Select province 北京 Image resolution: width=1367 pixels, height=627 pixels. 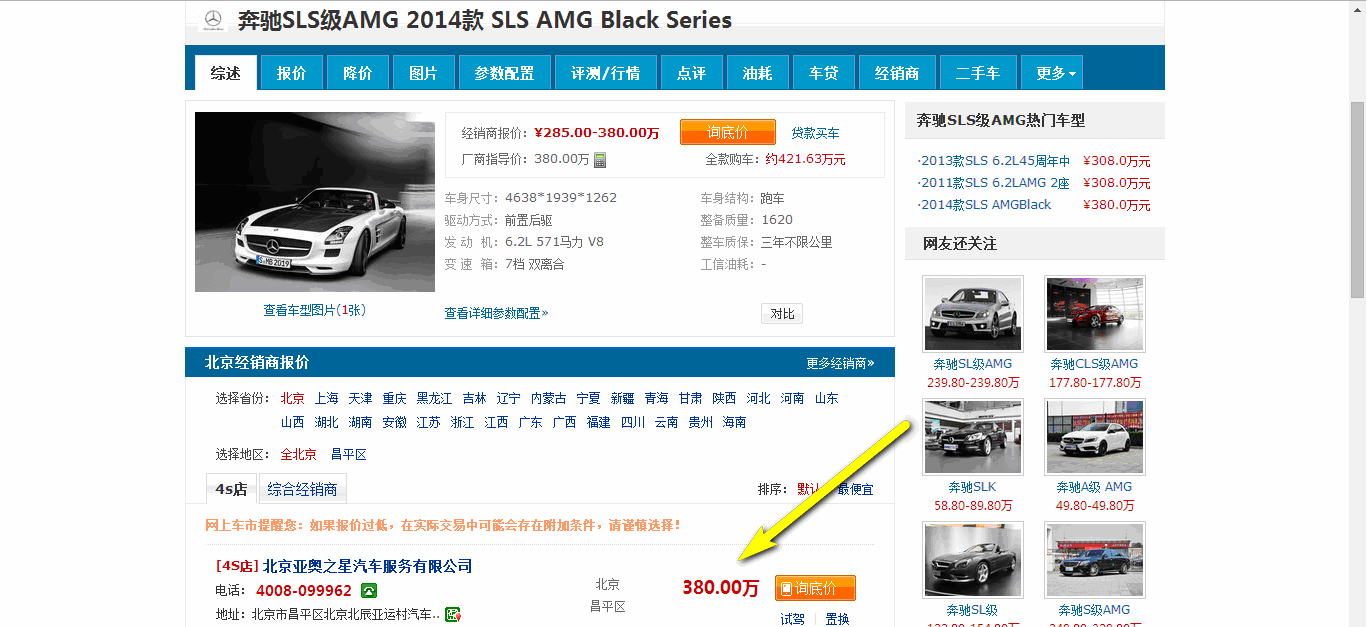[293, 398]
